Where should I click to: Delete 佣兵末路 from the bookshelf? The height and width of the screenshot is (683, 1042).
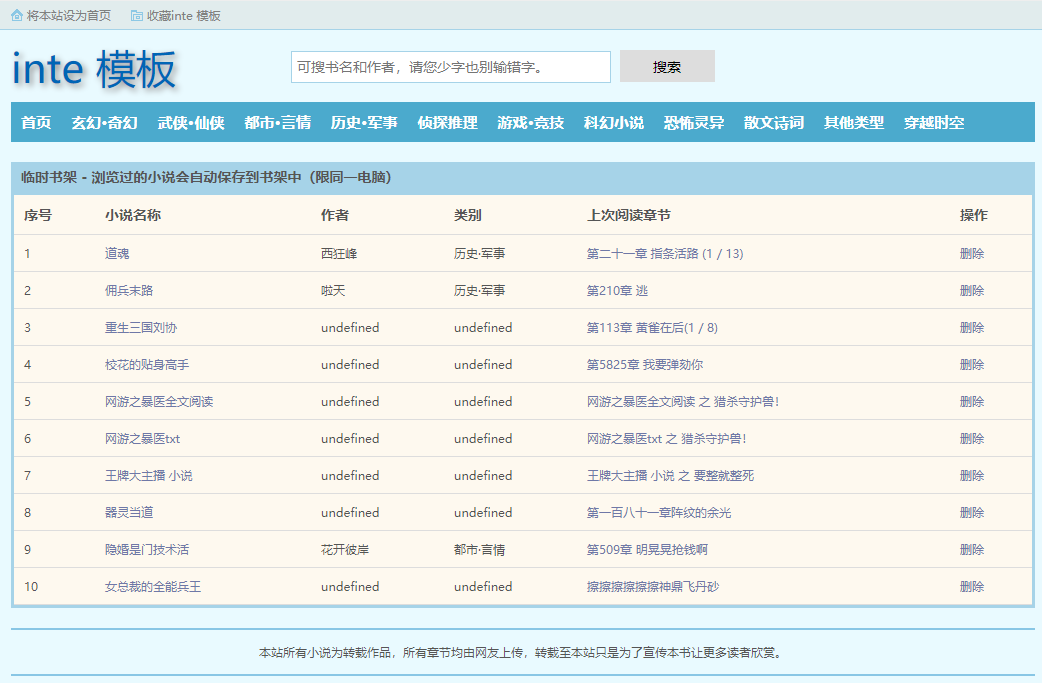click(x=971, y=291)
